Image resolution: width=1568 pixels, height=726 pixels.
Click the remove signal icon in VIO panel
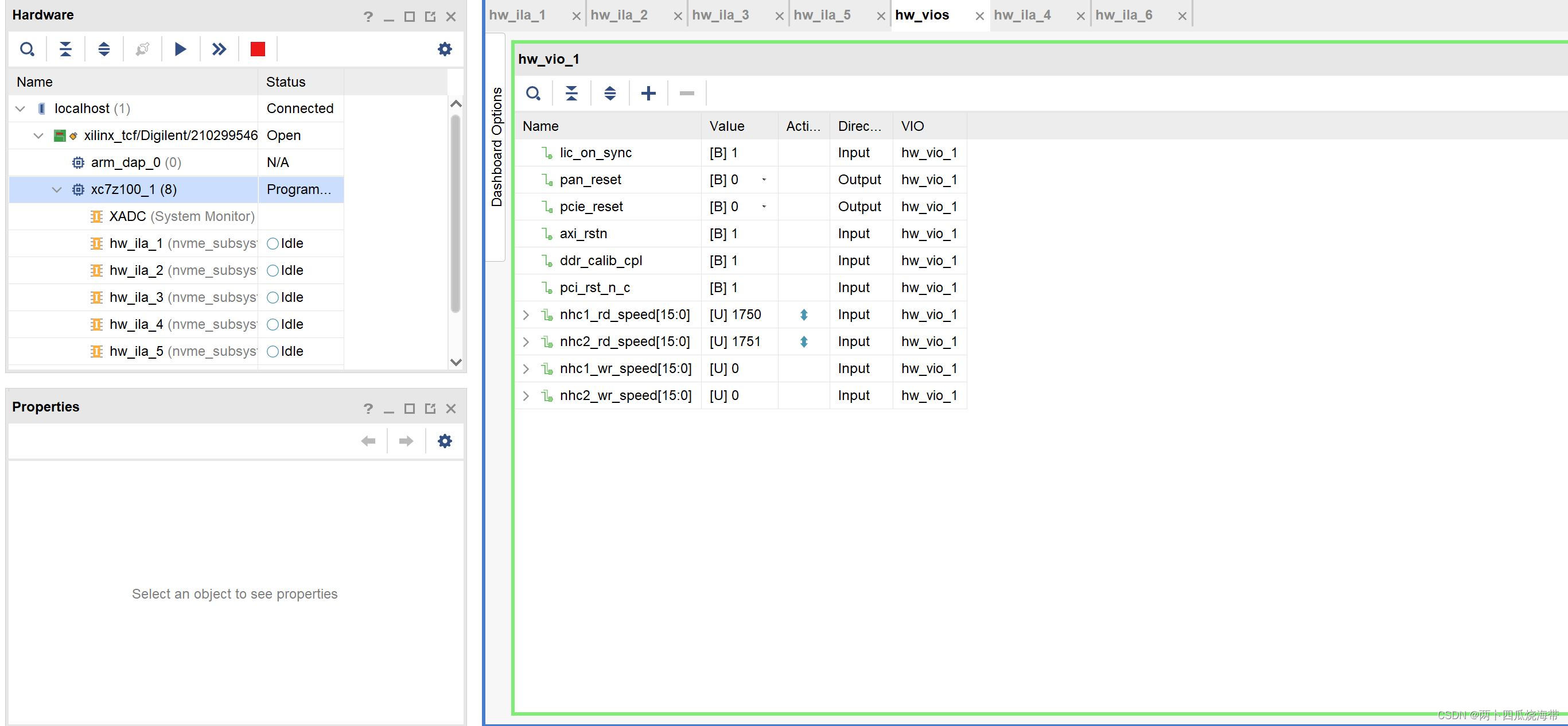pos(687,93)
